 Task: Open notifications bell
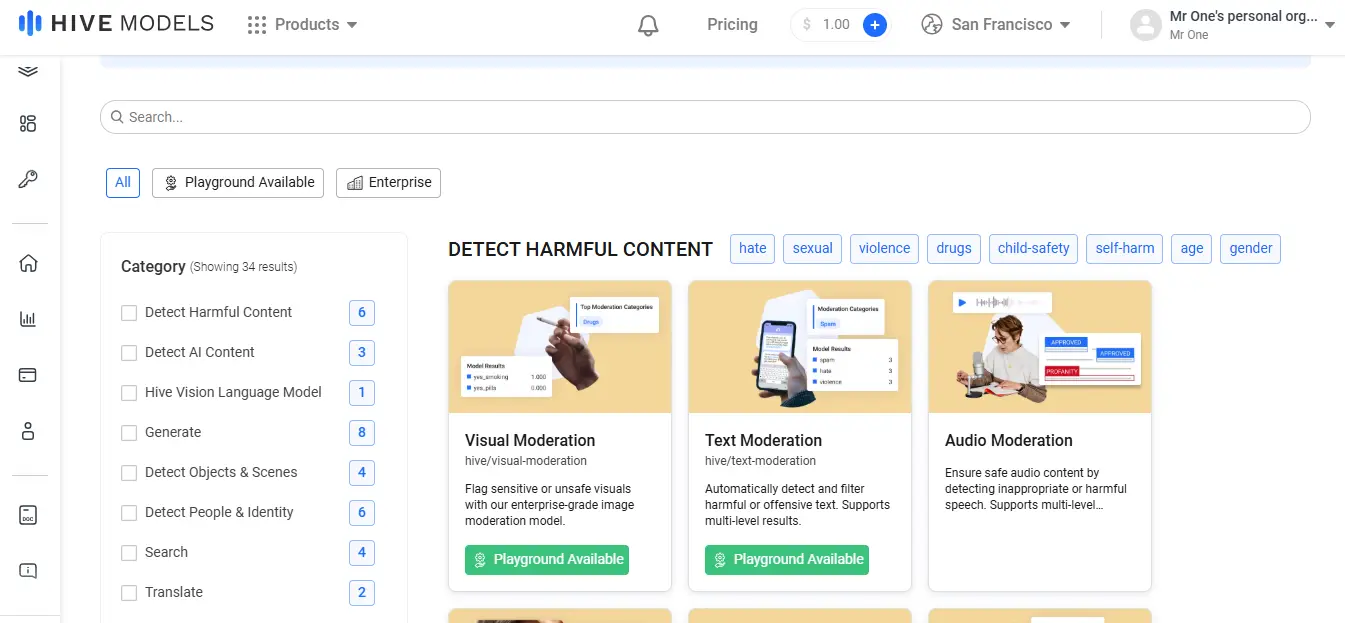pos(648,25)
